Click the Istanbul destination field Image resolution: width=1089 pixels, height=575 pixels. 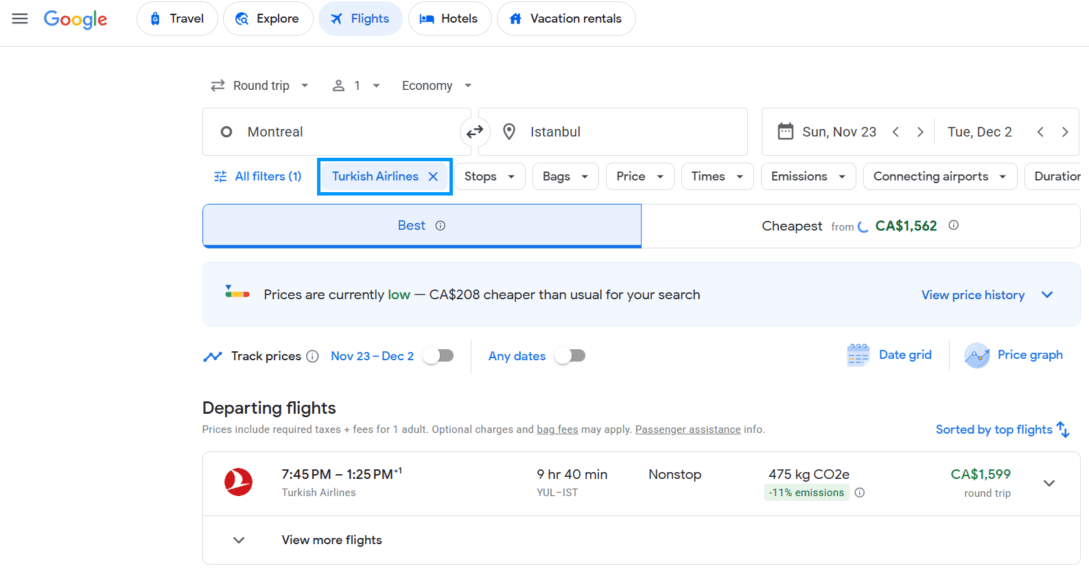613,132
